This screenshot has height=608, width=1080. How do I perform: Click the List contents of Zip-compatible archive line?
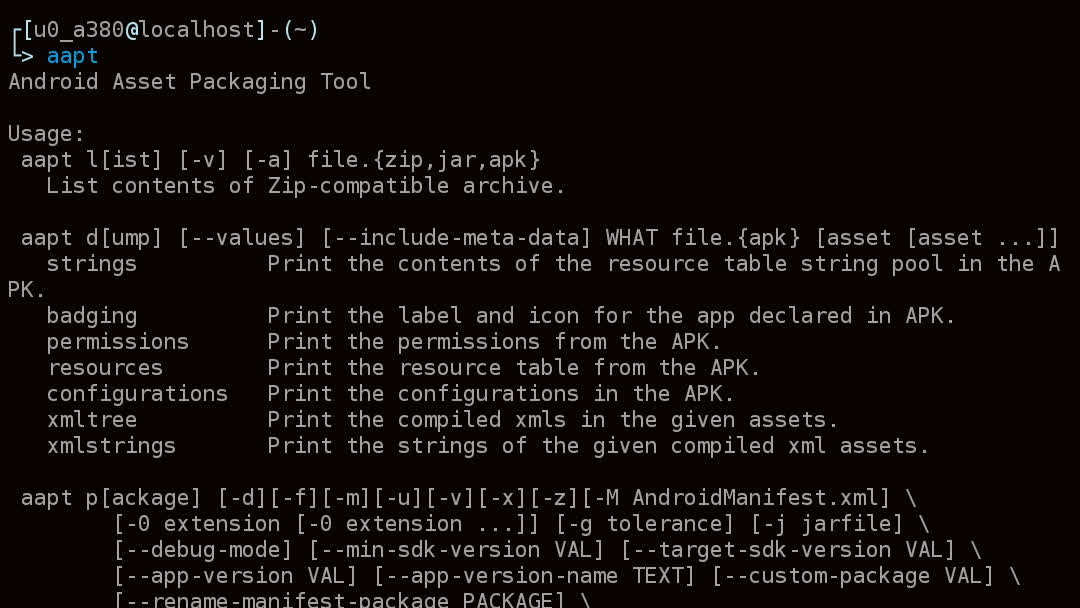[x=306, y=186]
